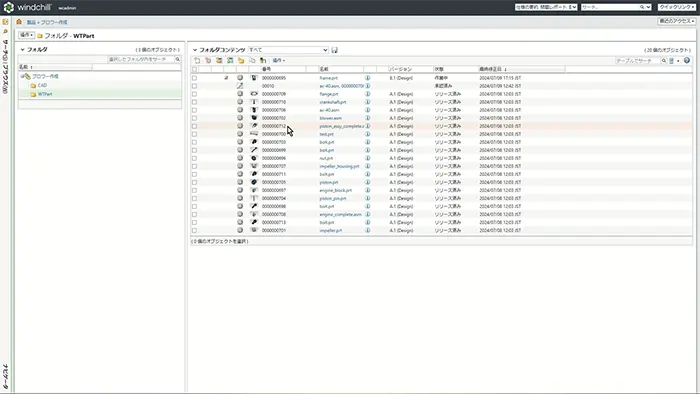
Task: Focus the global search field in header
Action: click(610, 7)
